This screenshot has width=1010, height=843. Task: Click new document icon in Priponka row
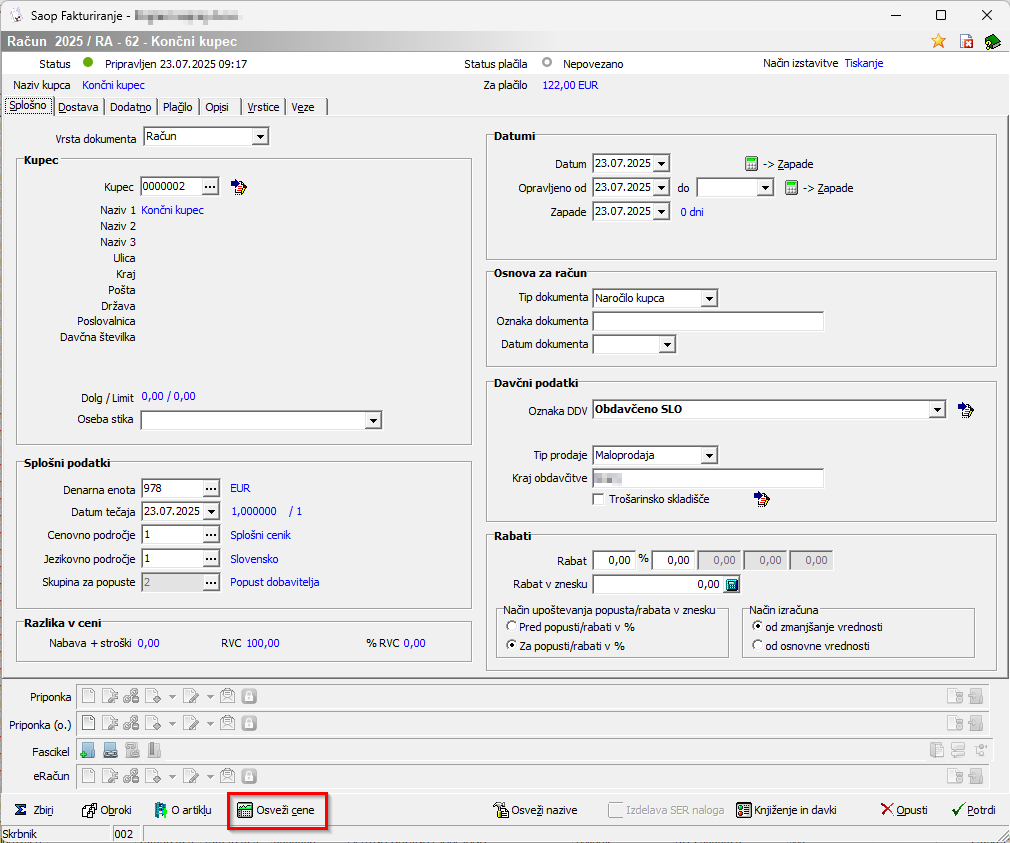[88, 696]
